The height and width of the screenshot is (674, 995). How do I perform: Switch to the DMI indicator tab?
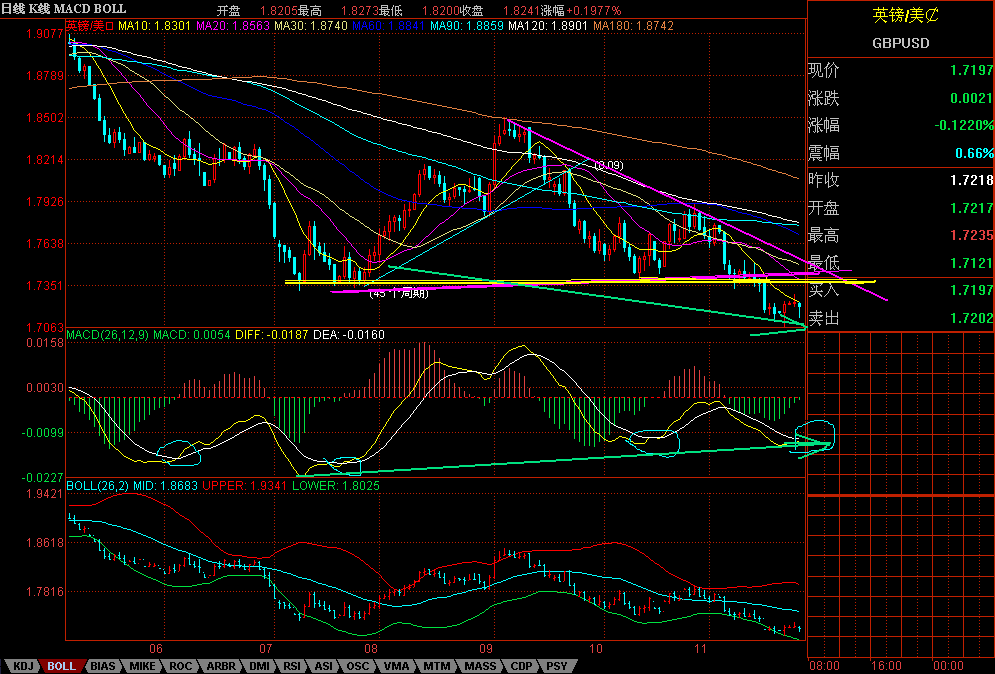click(259, 666)
